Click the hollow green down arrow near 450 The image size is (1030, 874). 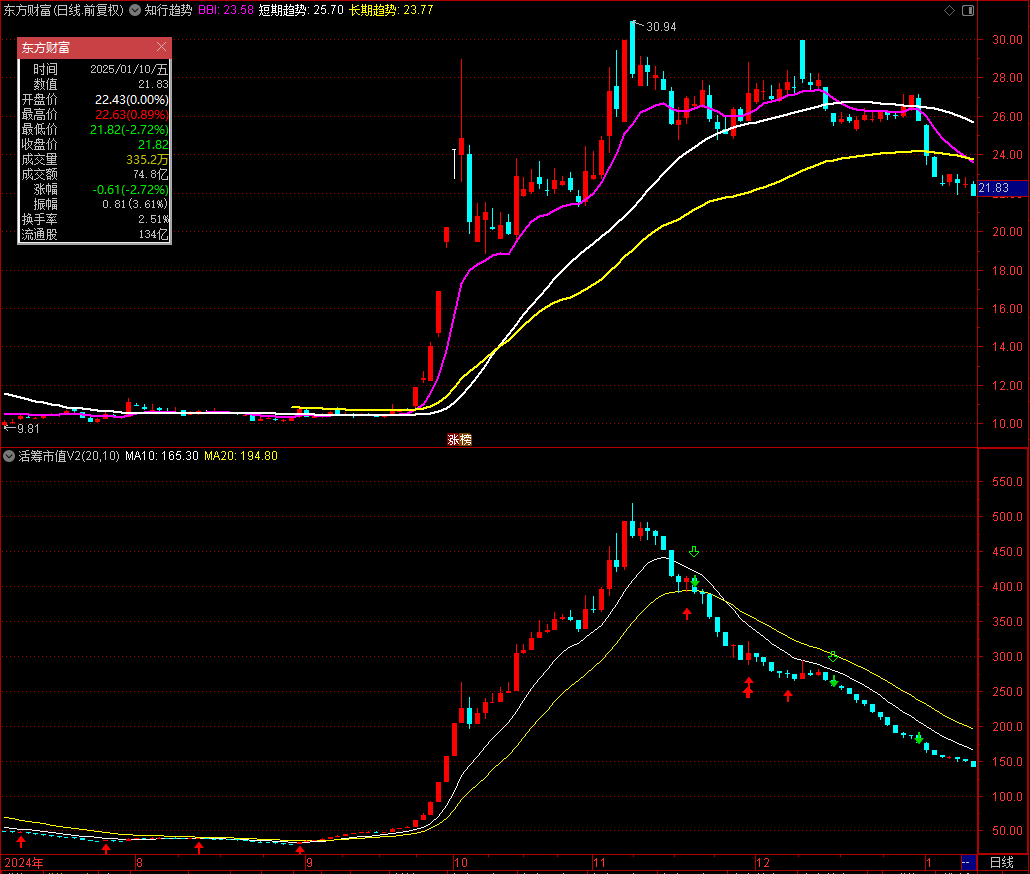694,552
